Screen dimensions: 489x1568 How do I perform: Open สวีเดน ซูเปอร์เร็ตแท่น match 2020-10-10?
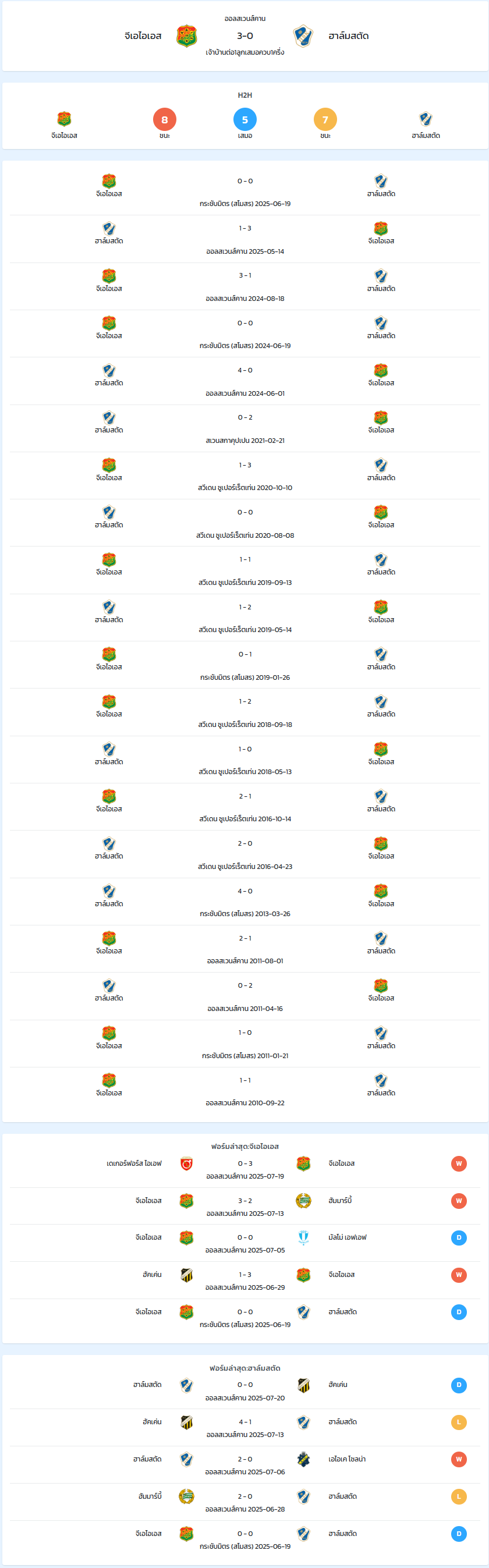[245, 476]
